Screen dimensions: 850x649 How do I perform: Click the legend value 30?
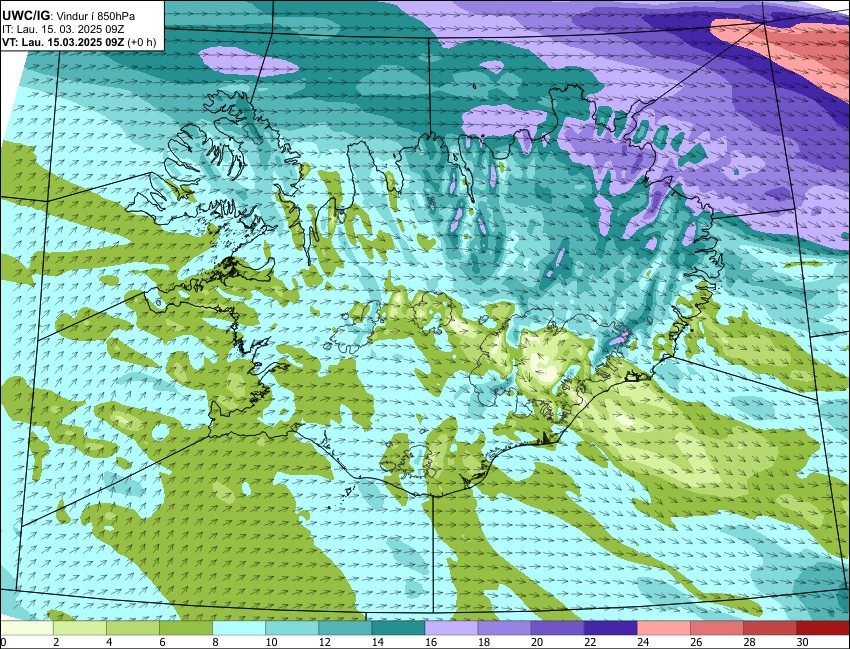coord(802,642)
